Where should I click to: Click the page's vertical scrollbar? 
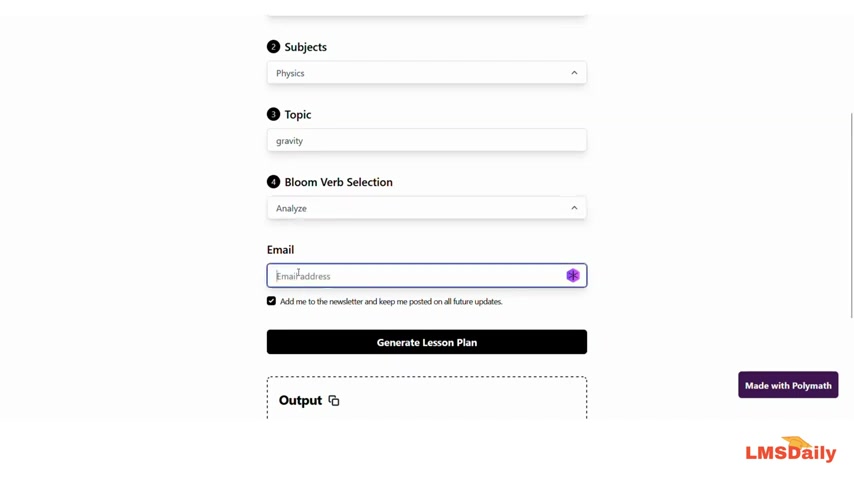[851, 215]
